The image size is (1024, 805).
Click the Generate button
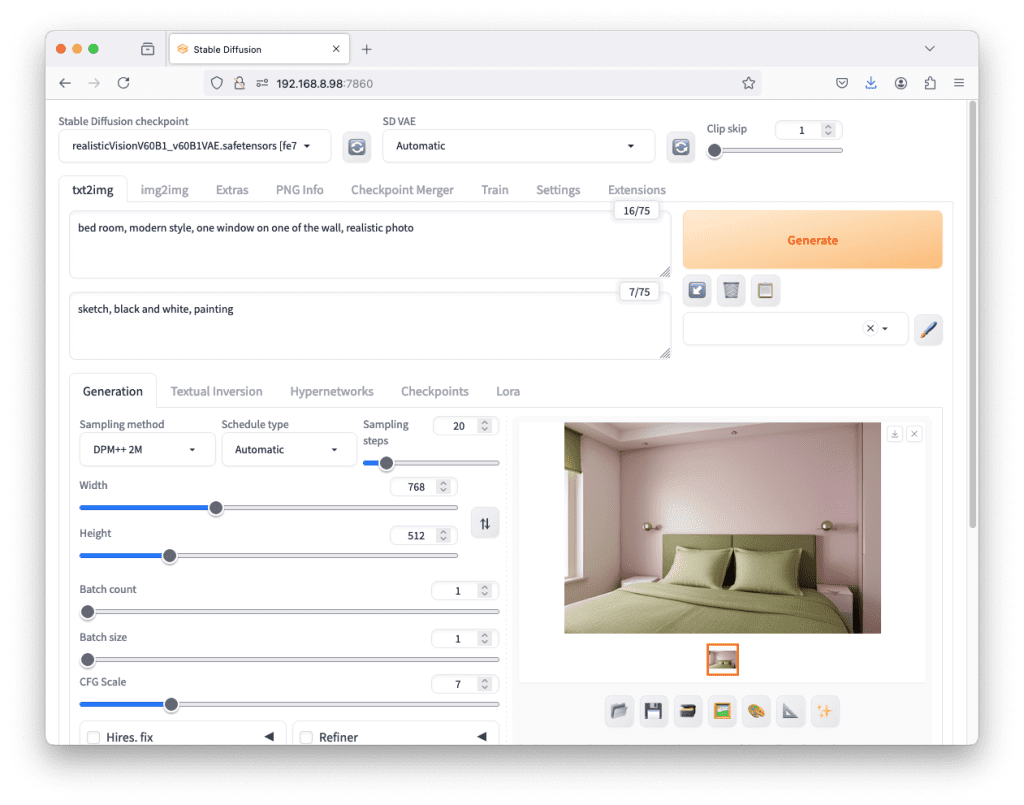[812, 240]
